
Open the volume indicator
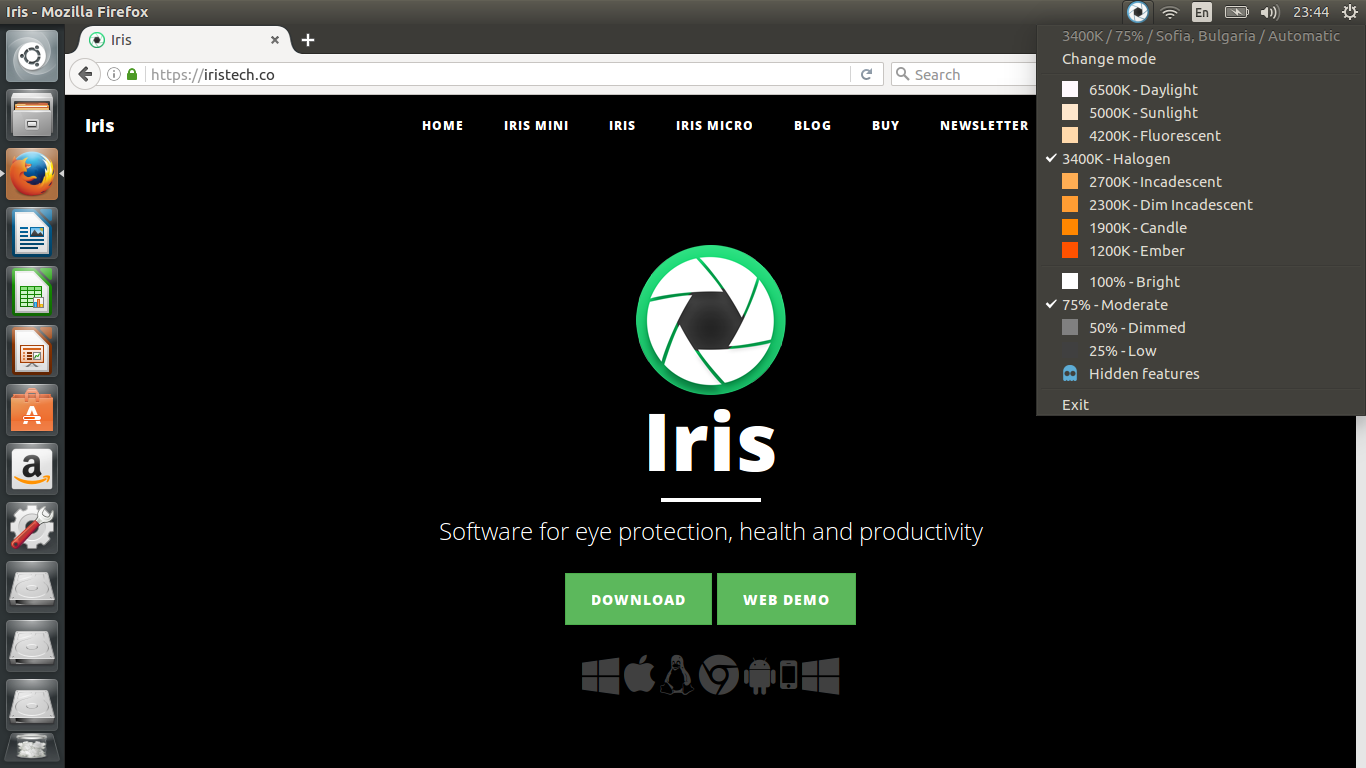click(x=1270, y=12)
